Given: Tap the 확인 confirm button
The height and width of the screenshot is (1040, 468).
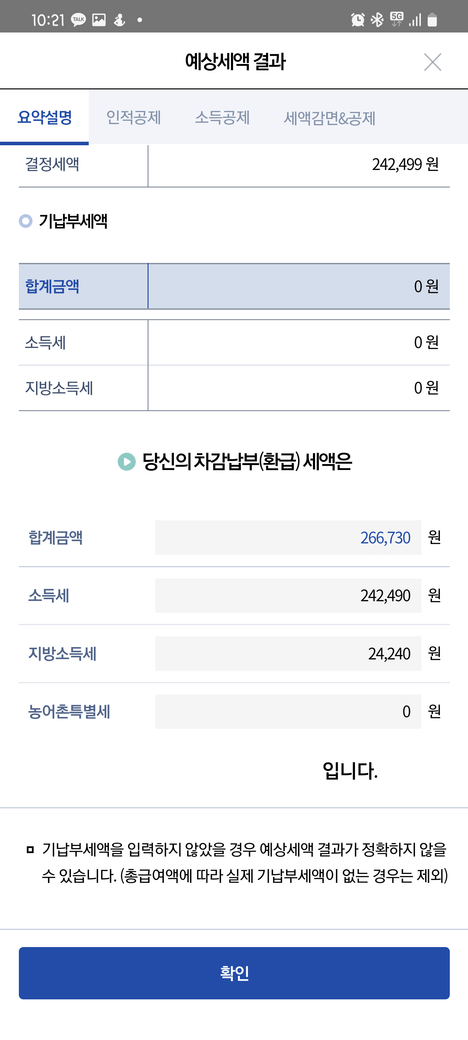Looking at the screenshot, I should 234,973.
